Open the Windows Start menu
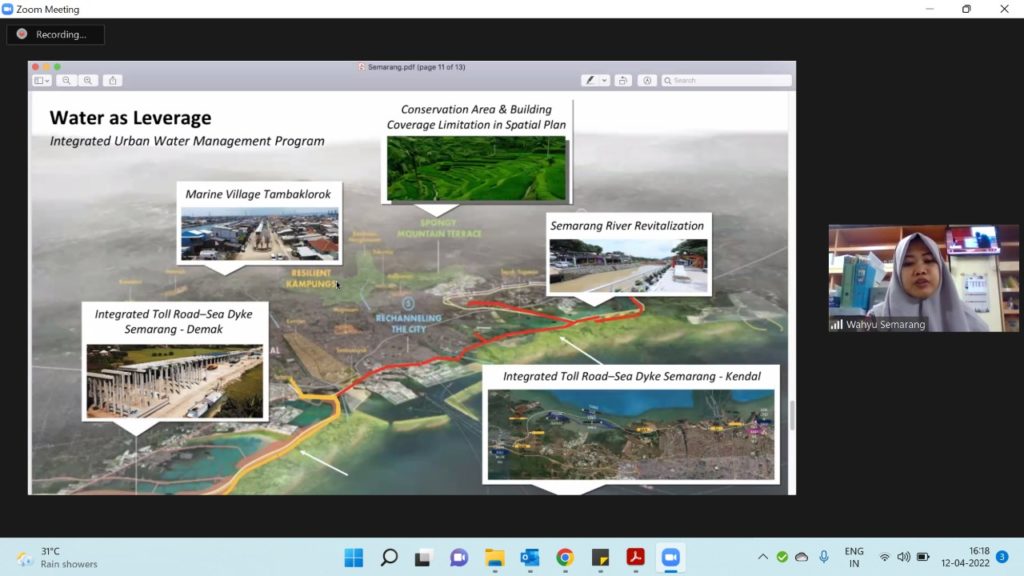Screen dimensions: 1024x576 [x=354, y=557]
